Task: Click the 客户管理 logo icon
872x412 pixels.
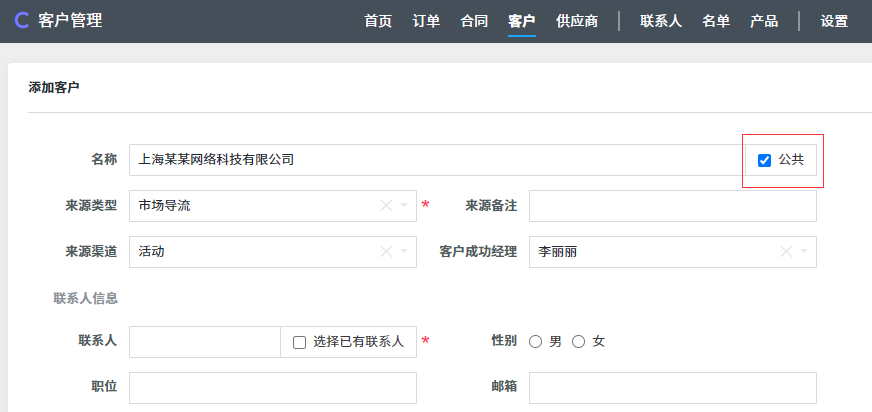Action: click(x=22, y=20)
